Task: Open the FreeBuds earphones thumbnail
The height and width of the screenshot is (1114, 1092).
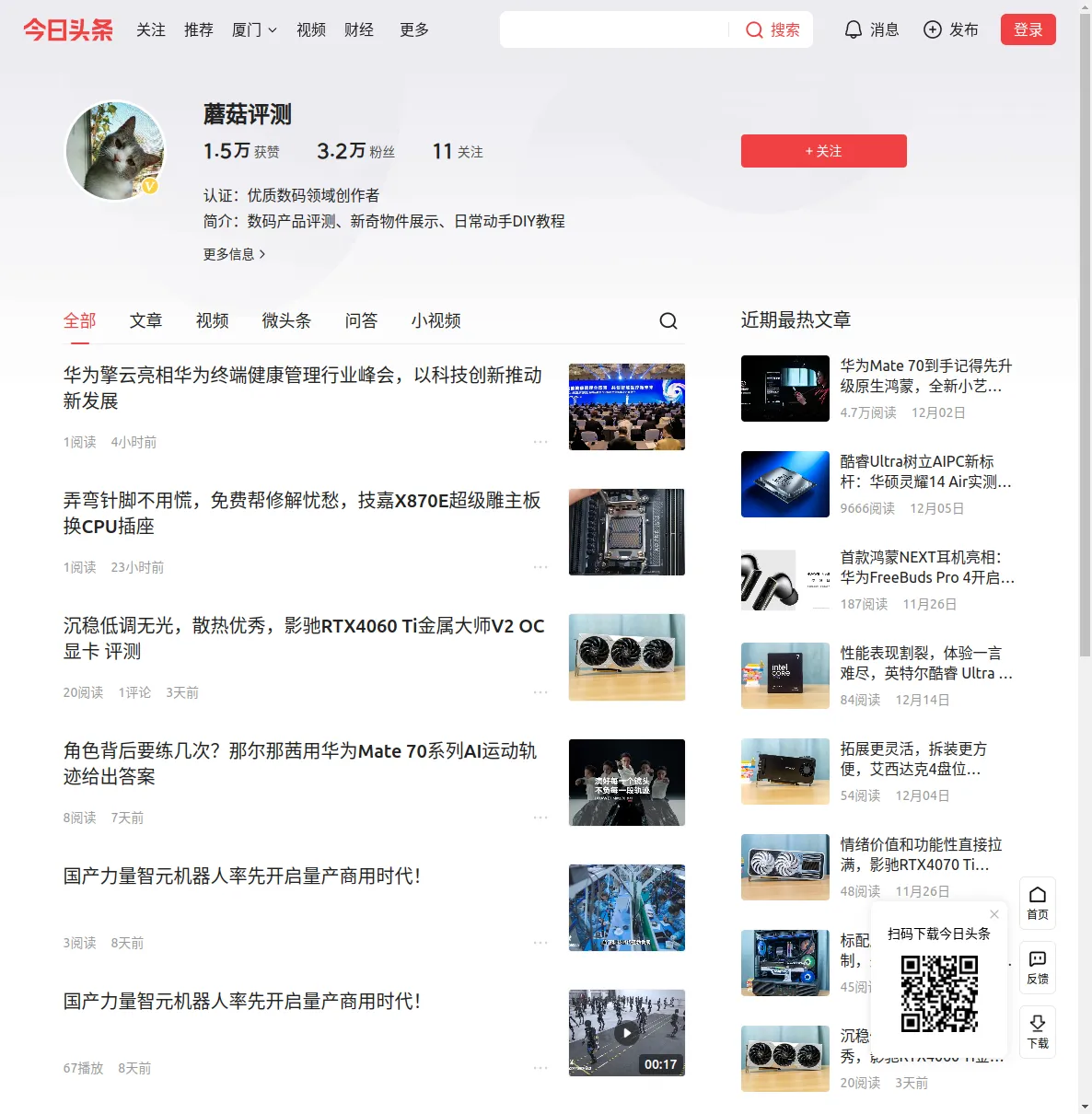Action: pyautogui.click(x=785, y=580)
